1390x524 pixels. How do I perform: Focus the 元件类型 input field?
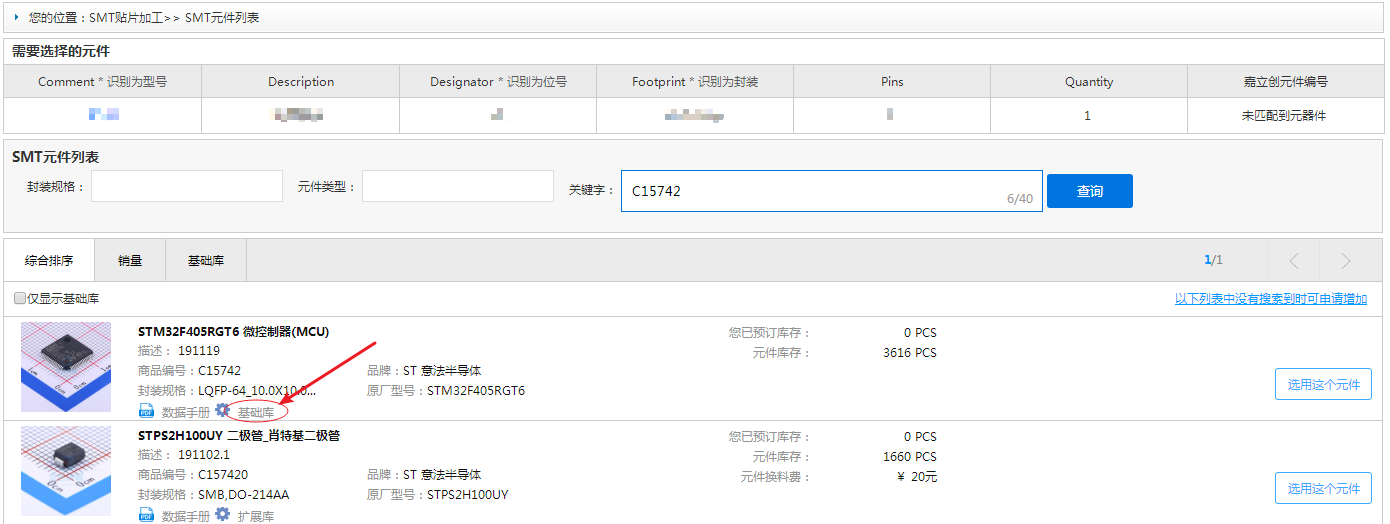[x=457, y=187]
